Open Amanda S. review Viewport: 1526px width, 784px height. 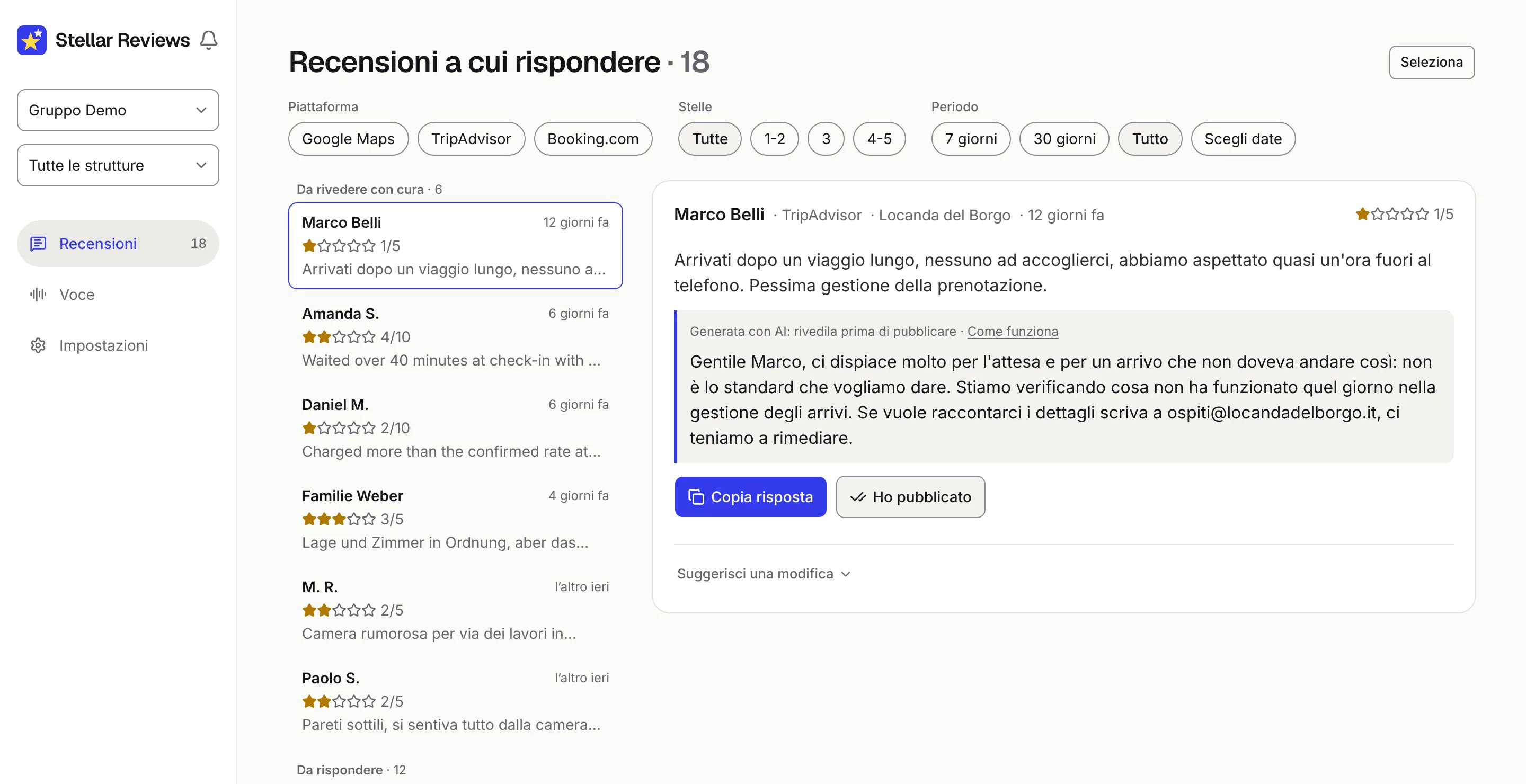455,337
